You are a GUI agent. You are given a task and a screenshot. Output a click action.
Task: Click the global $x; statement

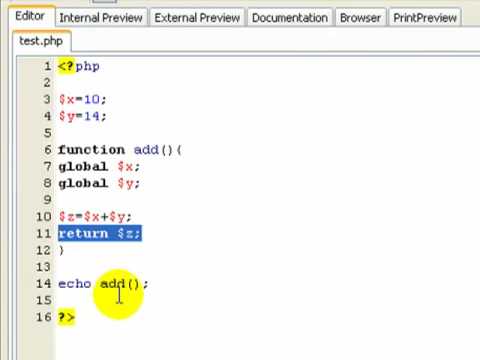coord(99,166)
